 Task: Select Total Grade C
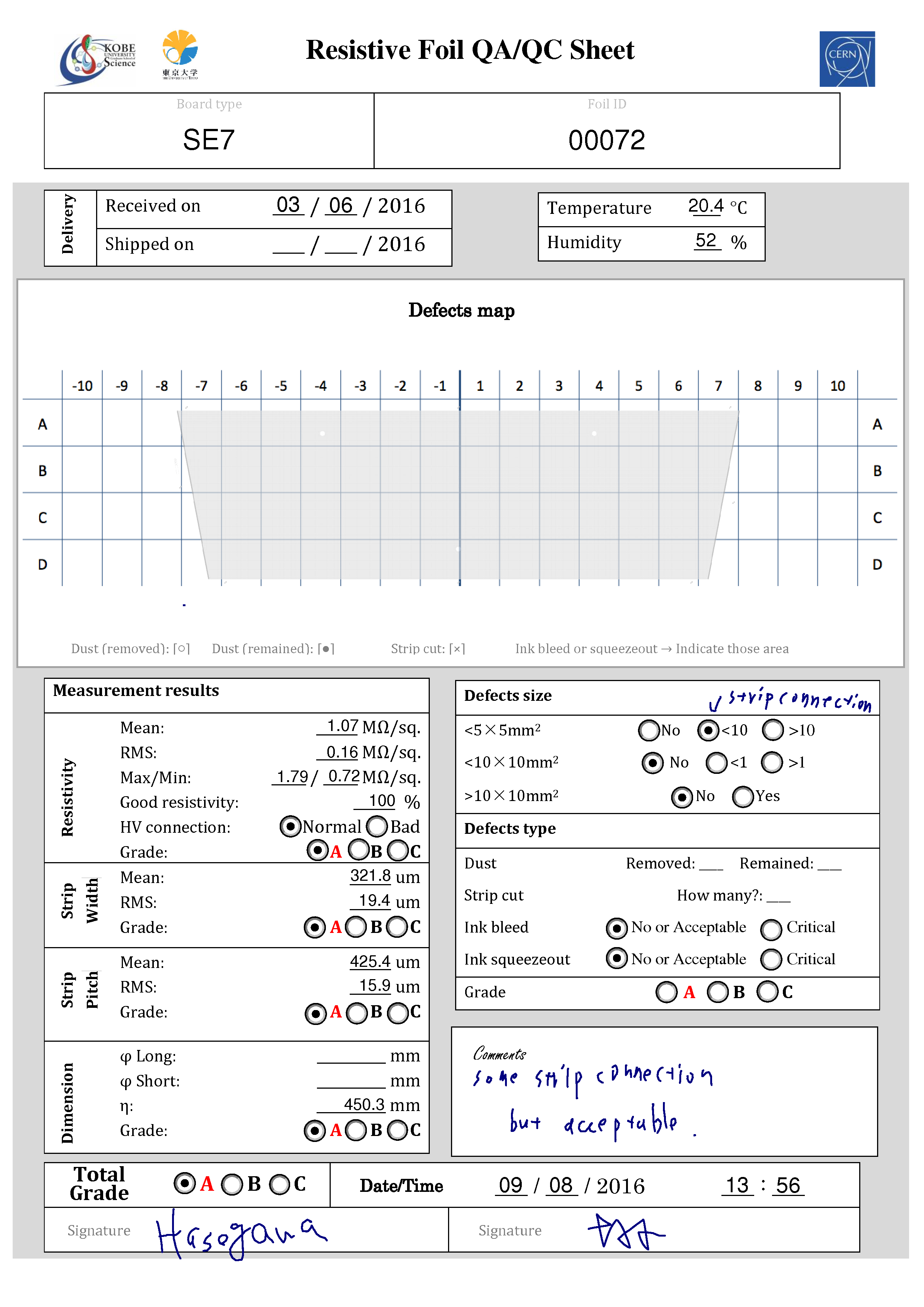pyautogui.click(x=279, y=1185)
